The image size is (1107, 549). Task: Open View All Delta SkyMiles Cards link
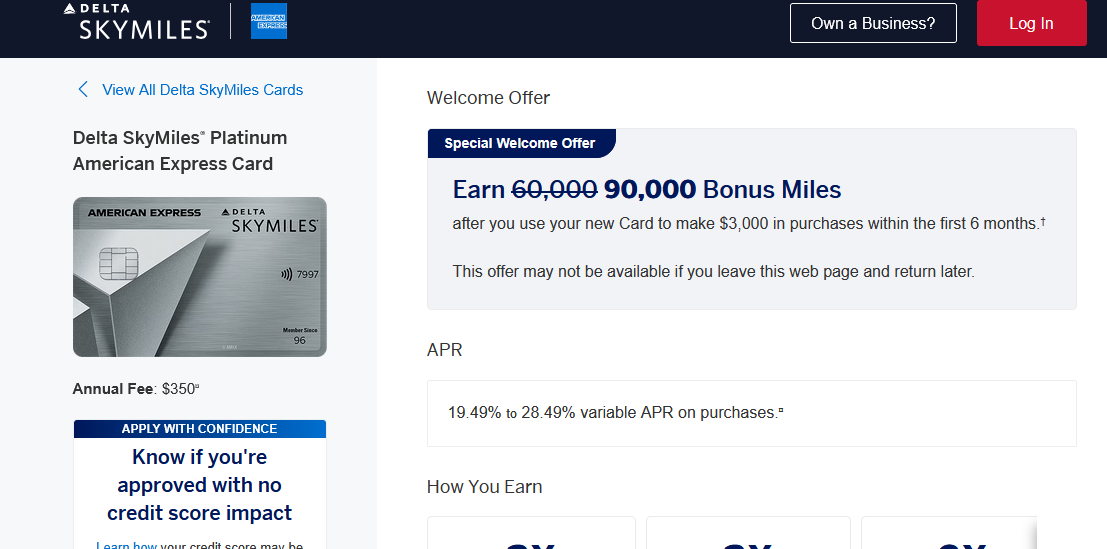pos(202,90)
